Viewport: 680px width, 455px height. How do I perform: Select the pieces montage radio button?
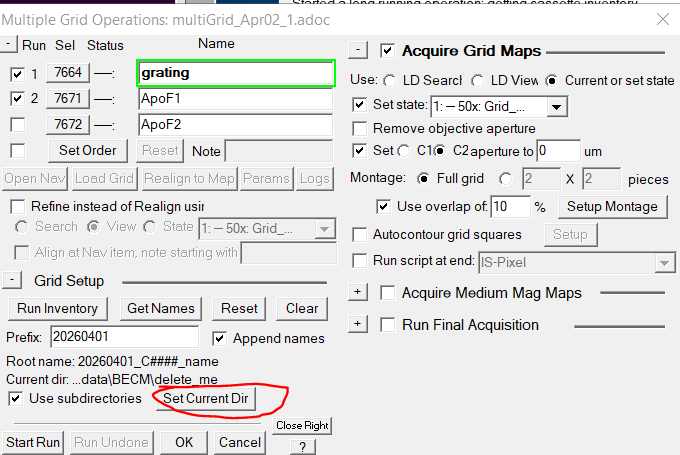point(505,179)
